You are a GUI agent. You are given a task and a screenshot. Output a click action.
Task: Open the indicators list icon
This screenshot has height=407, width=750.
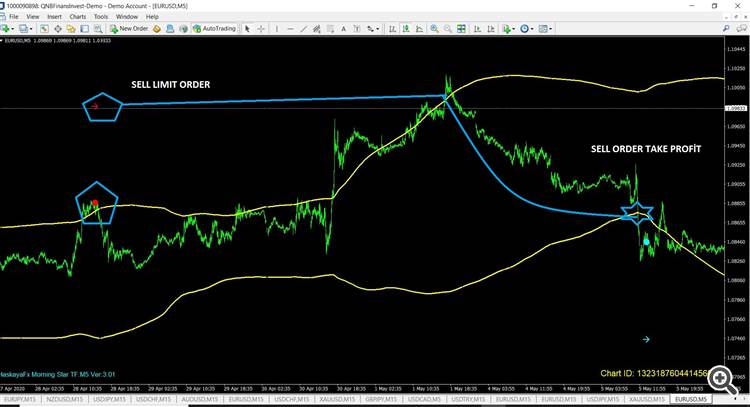506,29
